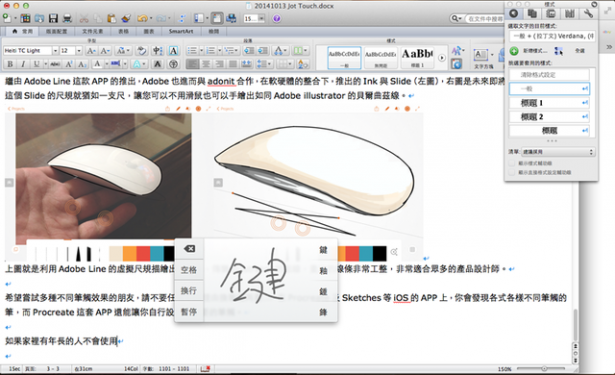Activate the Format Painter brush icon

(x=126, y=18)
